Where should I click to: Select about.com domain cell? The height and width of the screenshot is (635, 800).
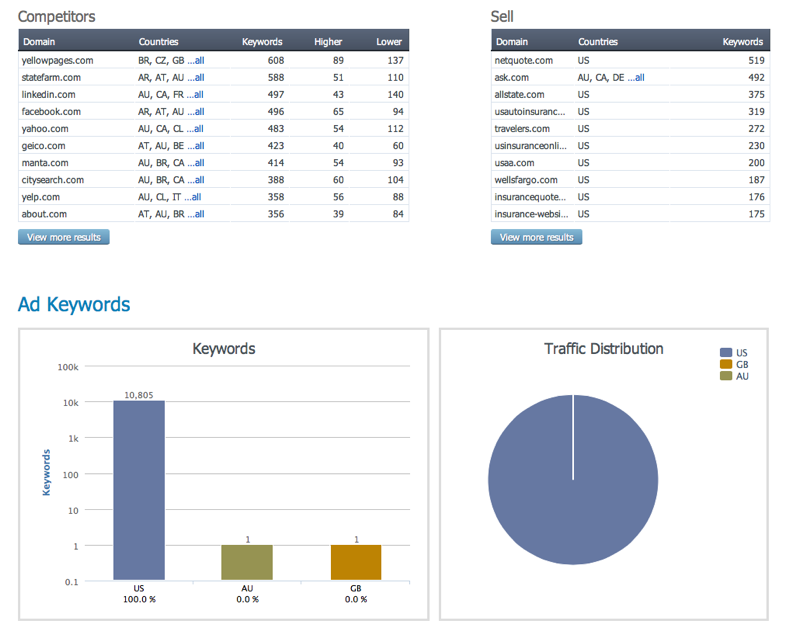coord(44,214)
